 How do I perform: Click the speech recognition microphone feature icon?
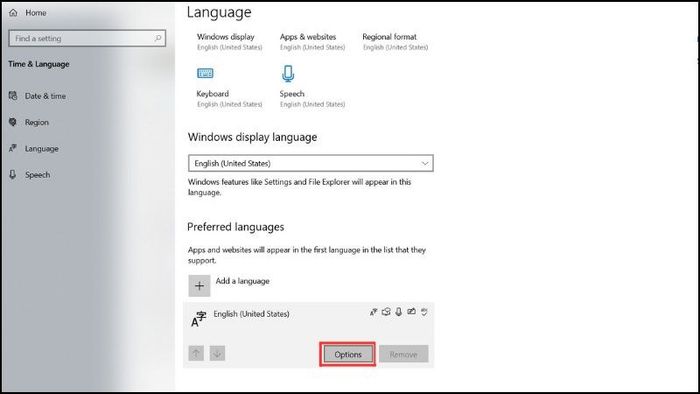click(399, 312)
